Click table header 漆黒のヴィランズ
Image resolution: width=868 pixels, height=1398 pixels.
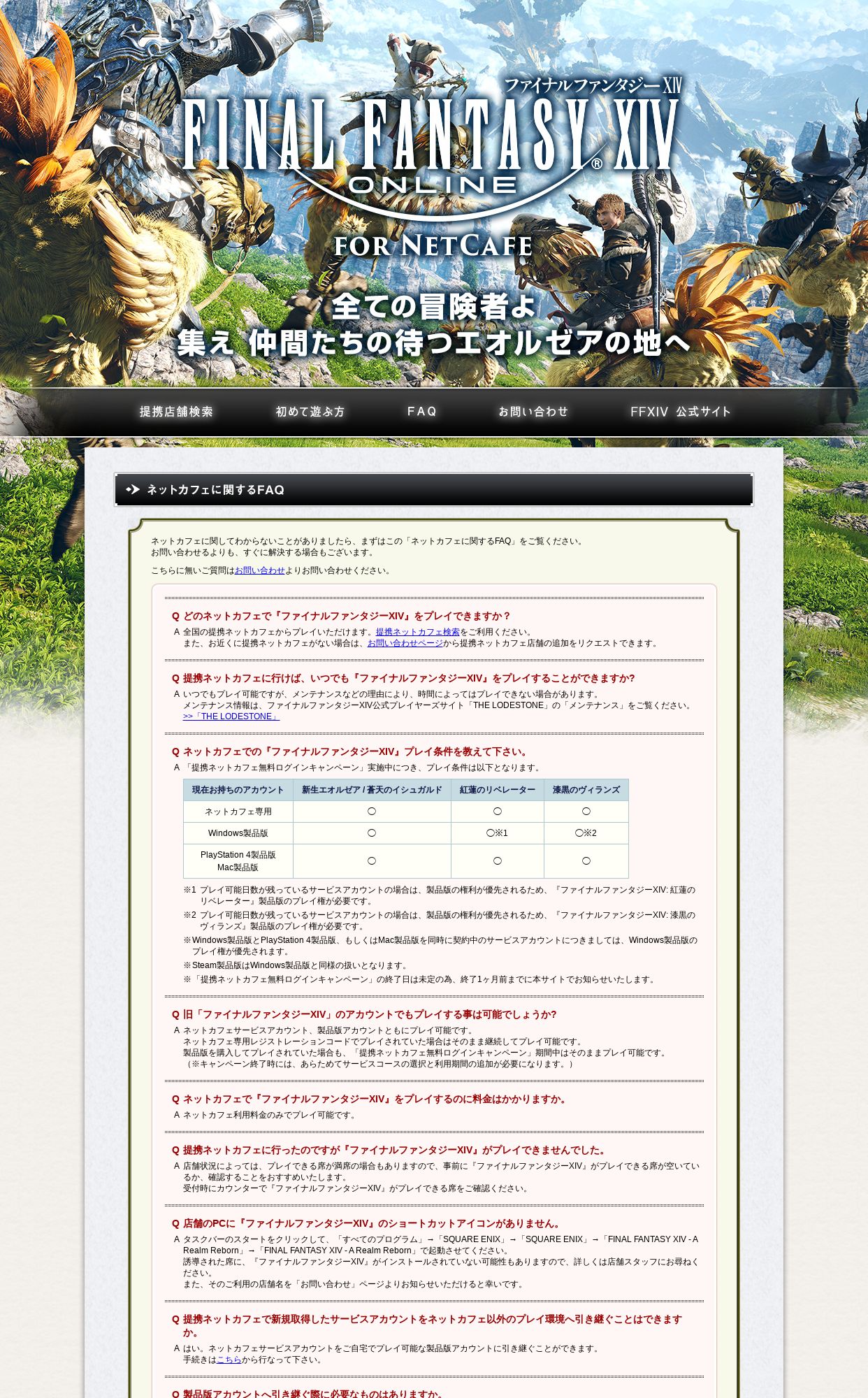tap(586, 790)
